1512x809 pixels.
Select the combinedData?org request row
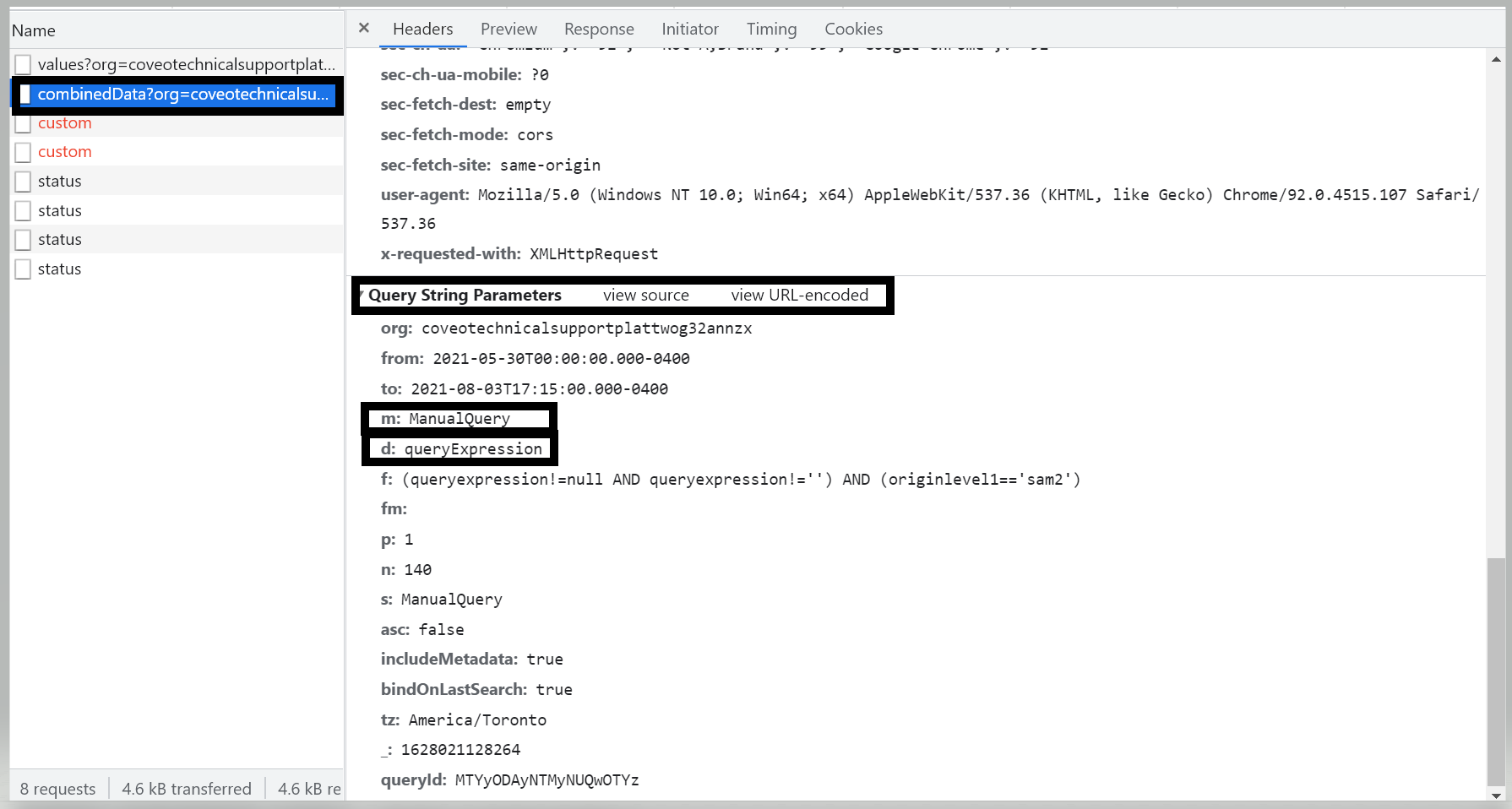(x=177, y=94)
